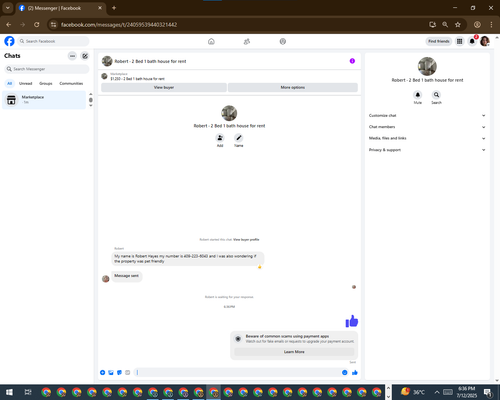Open Chrome three-dot menu

tap(491, 24)
